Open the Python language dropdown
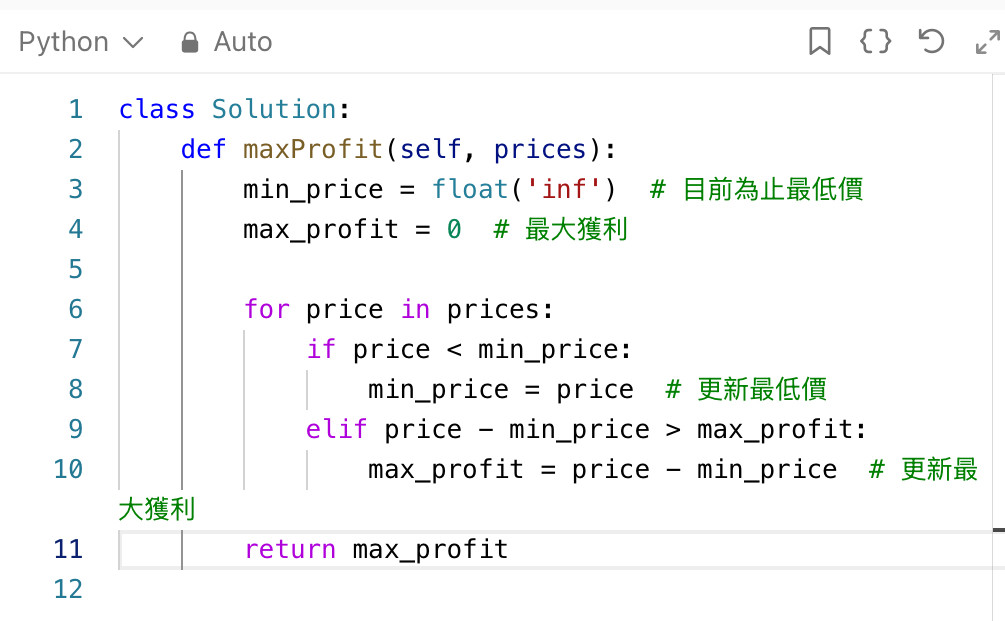The image size is (1005, 621). click(64, 42)
